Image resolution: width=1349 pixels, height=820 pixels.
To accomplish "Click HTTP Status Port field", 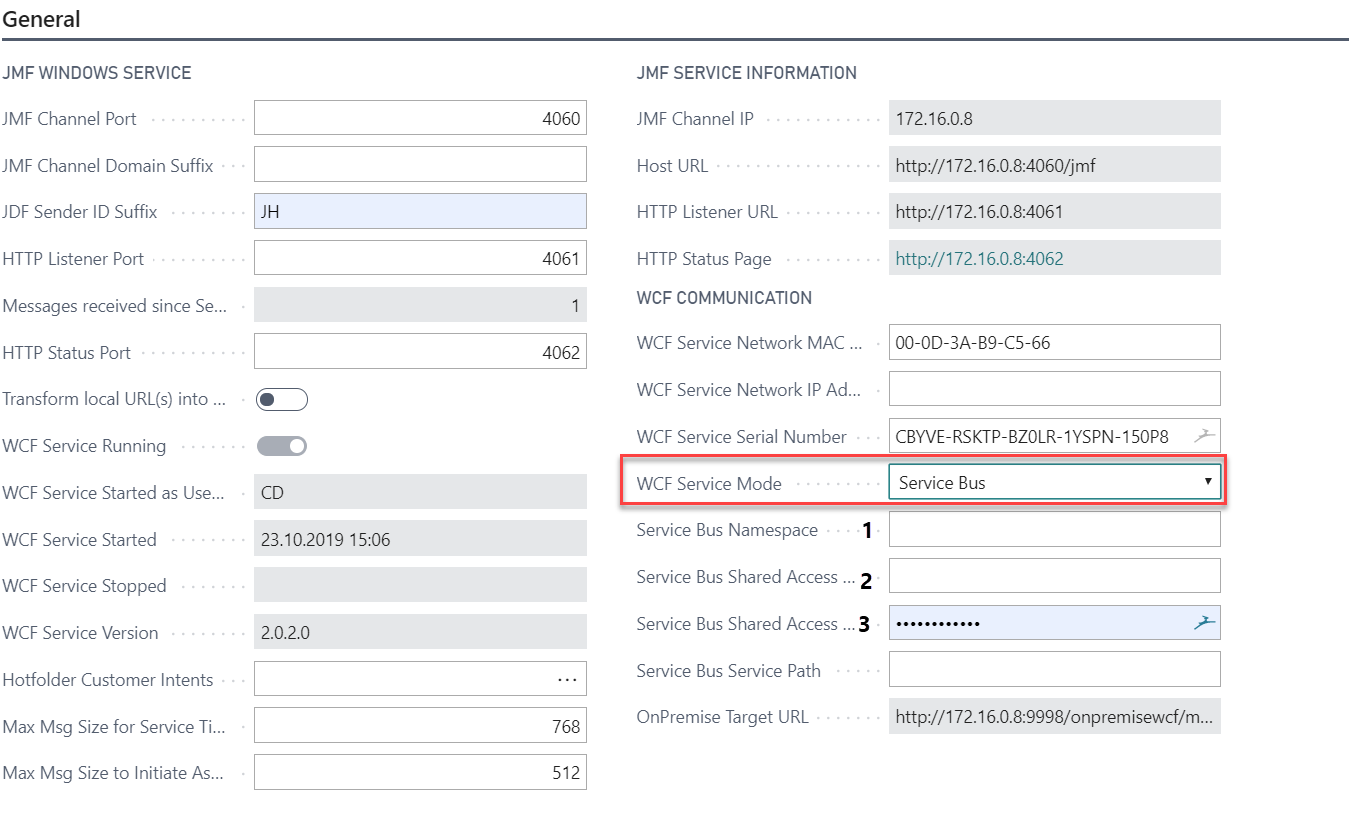I will 420,352.
